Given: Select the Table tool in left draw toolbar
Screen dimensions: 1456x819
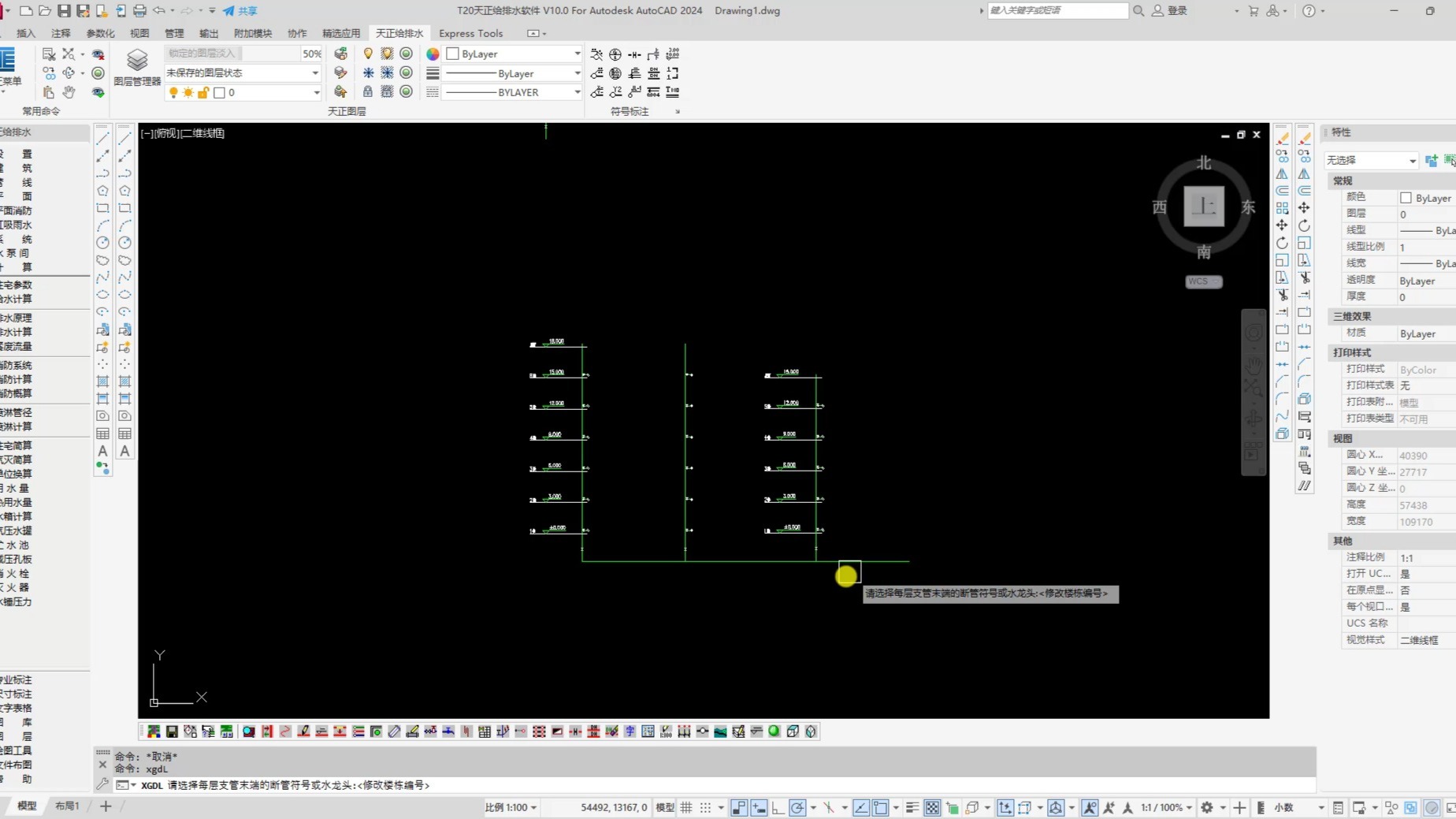Looking at the screenshot, I should coord(102,434).
